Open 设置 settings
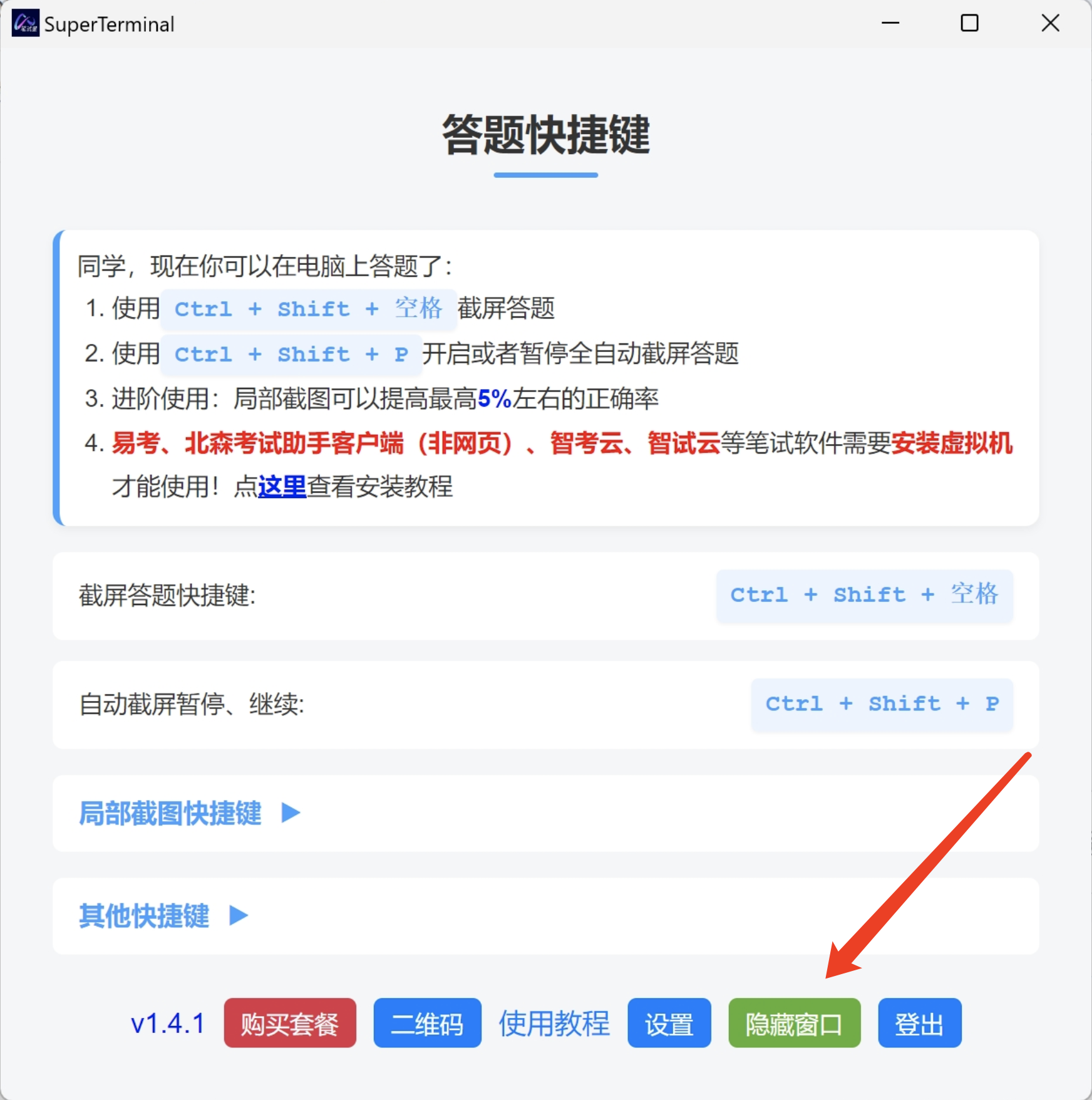 click(x=669, y=1023)
